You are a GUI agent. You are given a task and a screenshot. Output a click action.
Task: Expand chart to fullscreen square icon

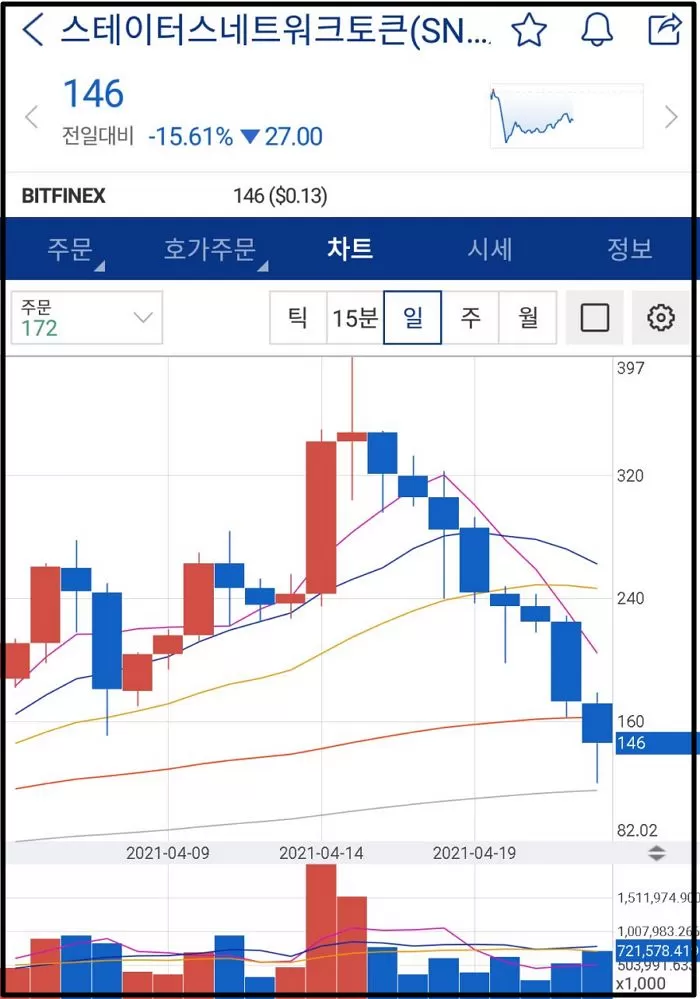tap(594, 317)
